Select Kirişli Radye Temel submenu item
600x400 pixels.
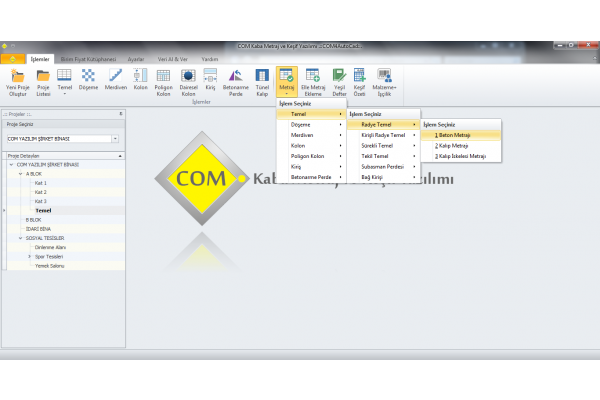click(384, 135)
